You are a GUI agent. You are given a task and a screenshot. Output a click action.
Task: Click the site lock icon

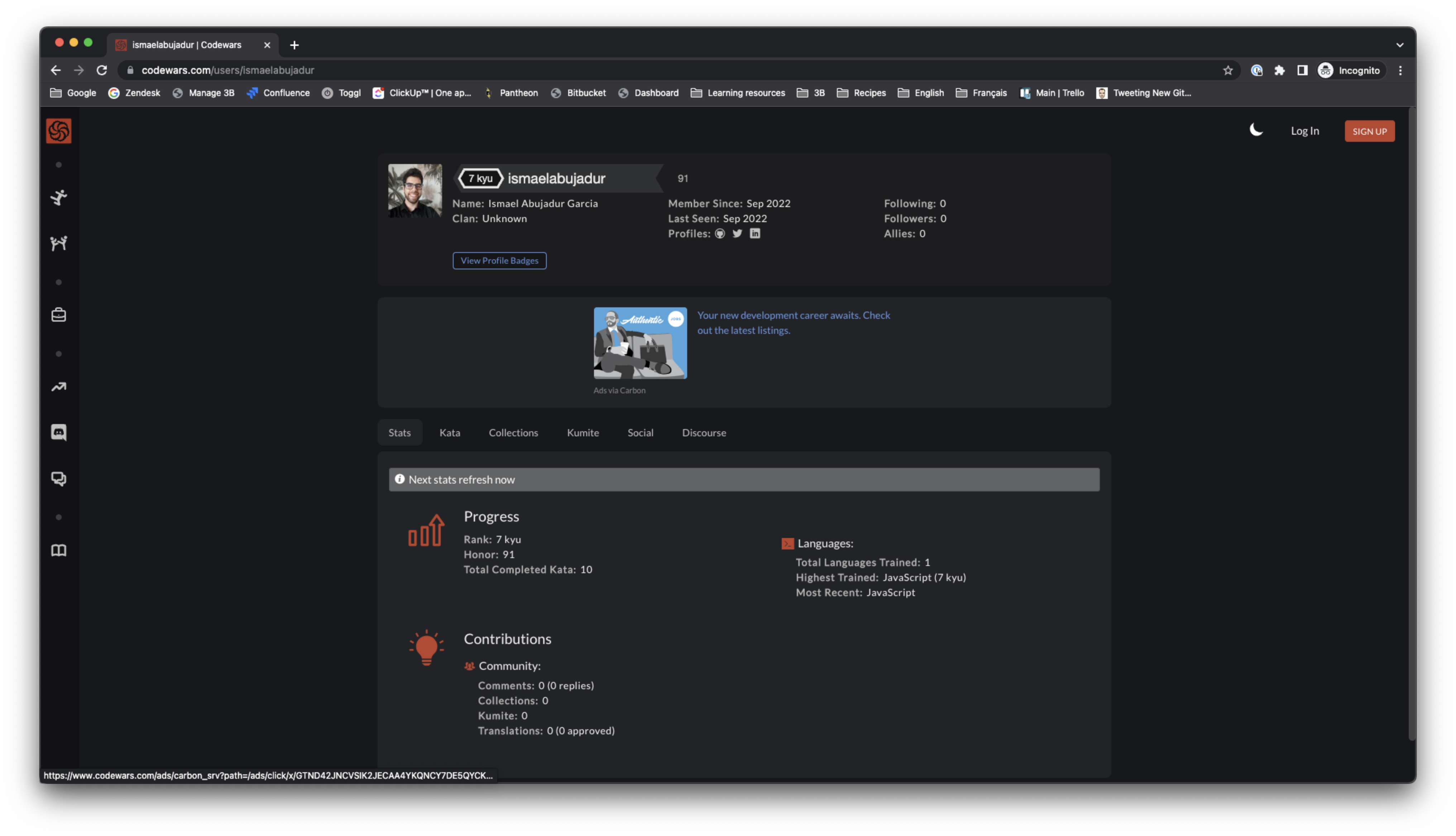tap(130, 70)
